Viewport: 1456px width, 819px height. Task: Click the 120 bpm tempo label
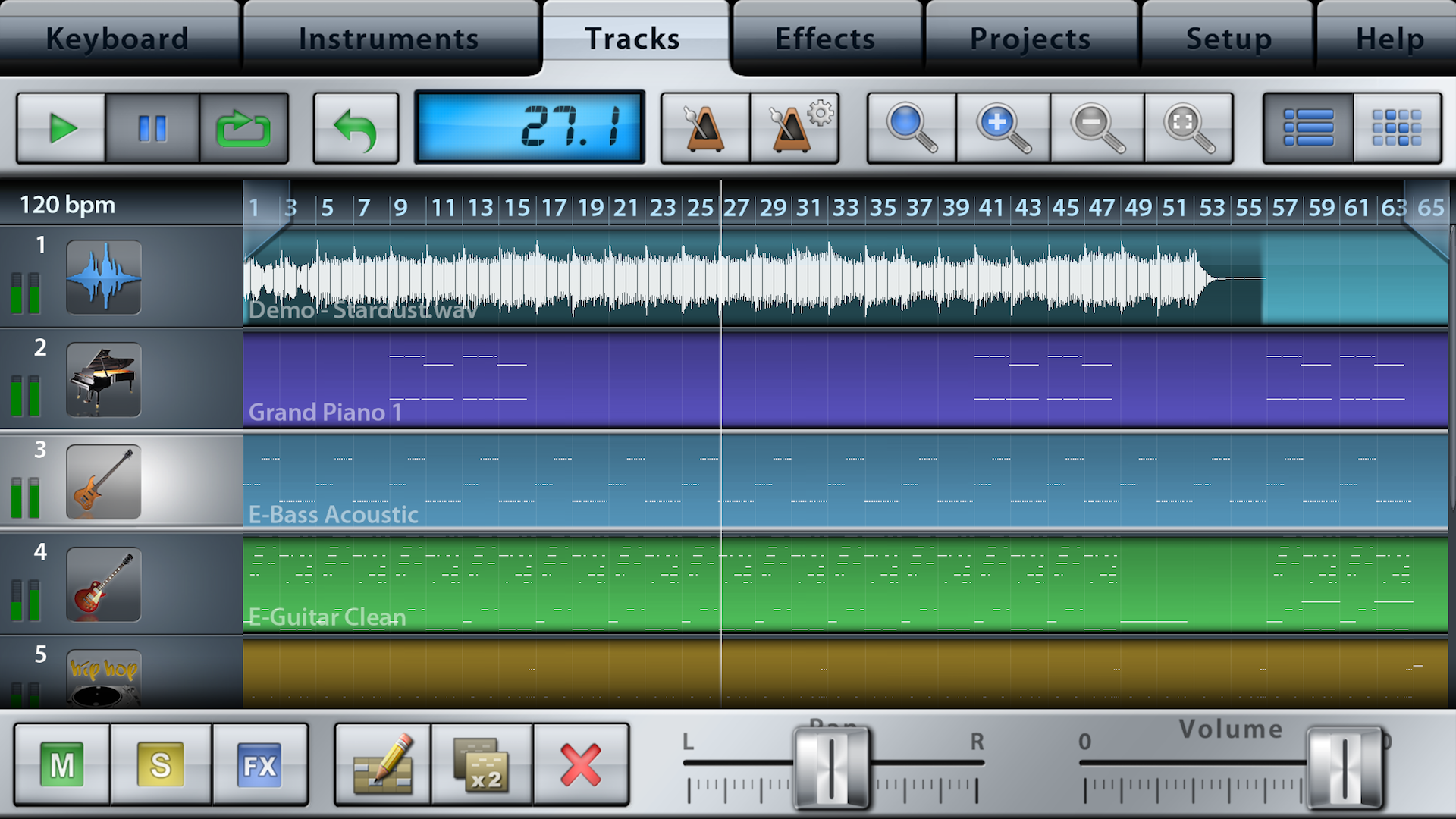[x=67, y=205]
